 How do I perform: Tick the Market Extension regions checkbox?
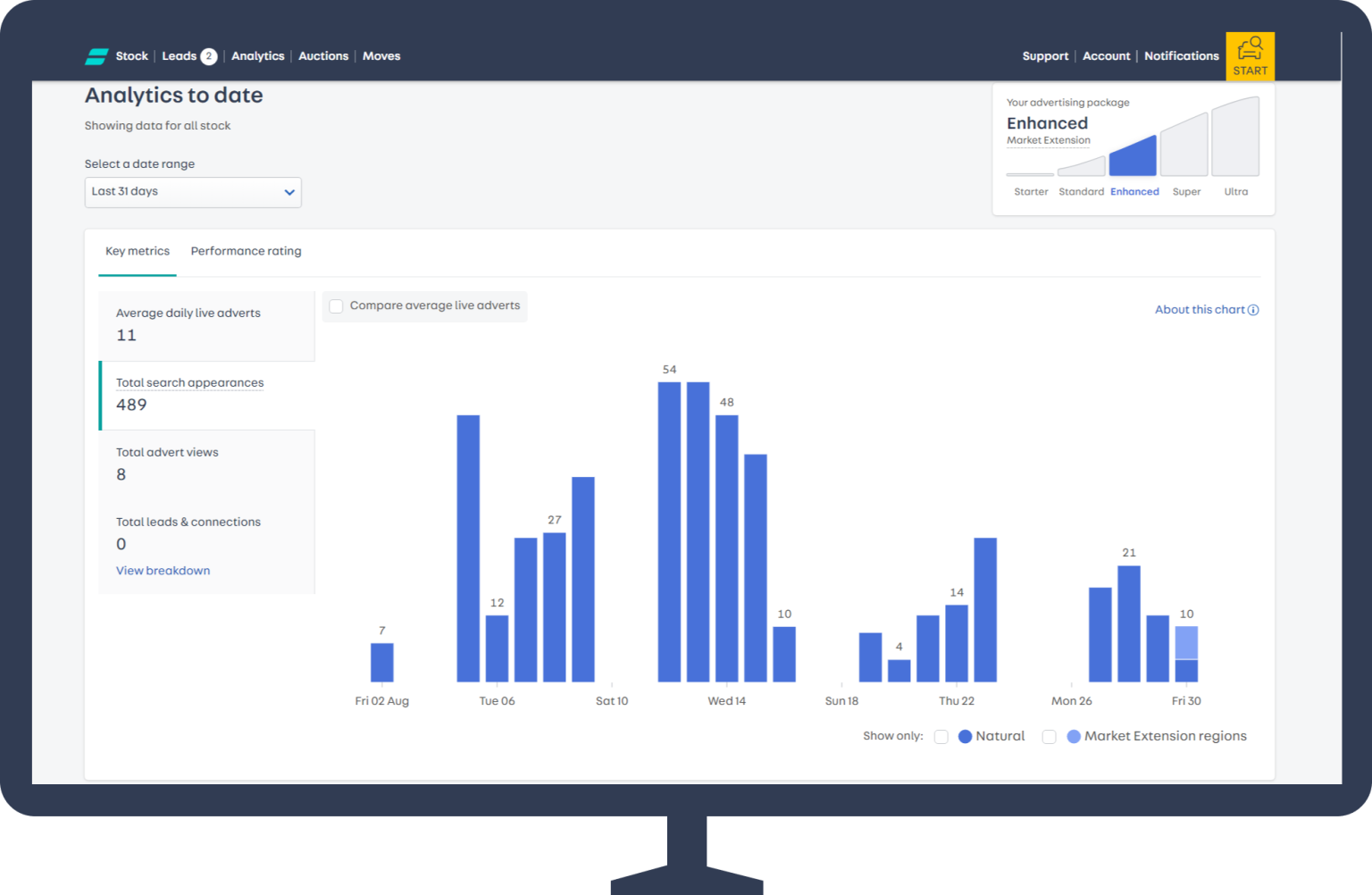pyautogui.click(x=1050, y=737)
